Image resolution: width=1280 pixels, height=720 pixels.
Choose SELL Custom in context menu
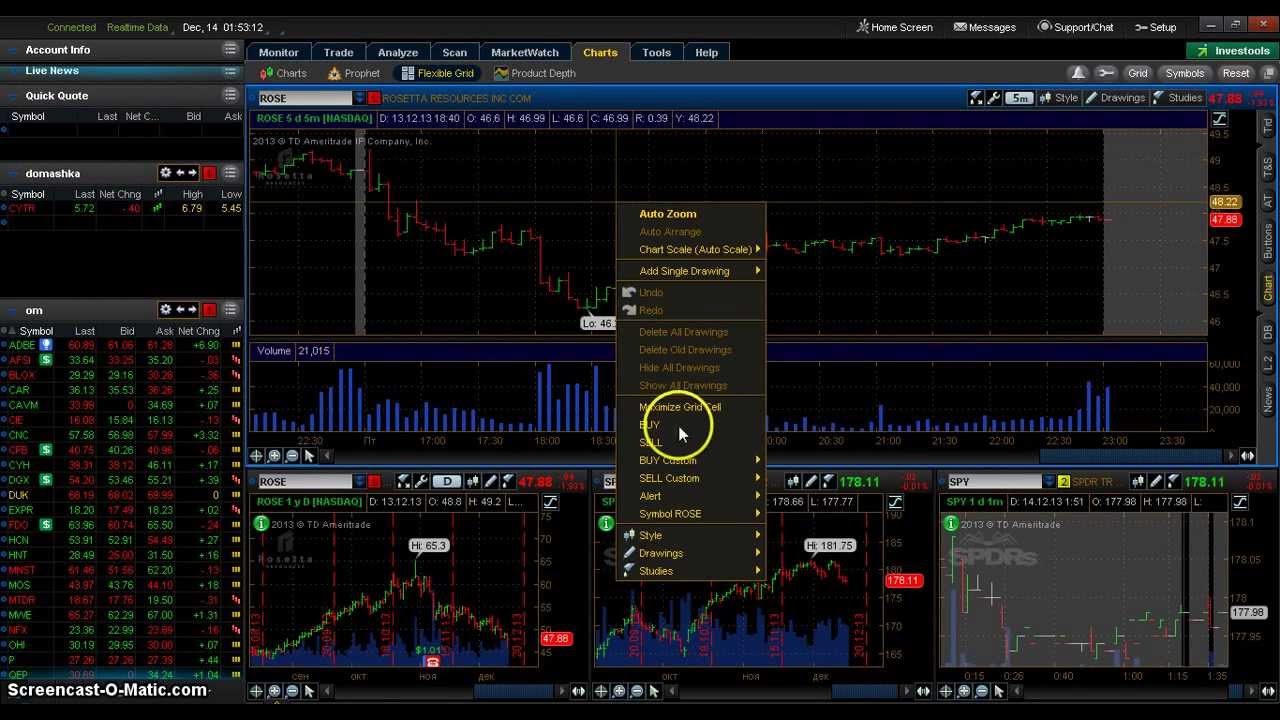point(691,478)
